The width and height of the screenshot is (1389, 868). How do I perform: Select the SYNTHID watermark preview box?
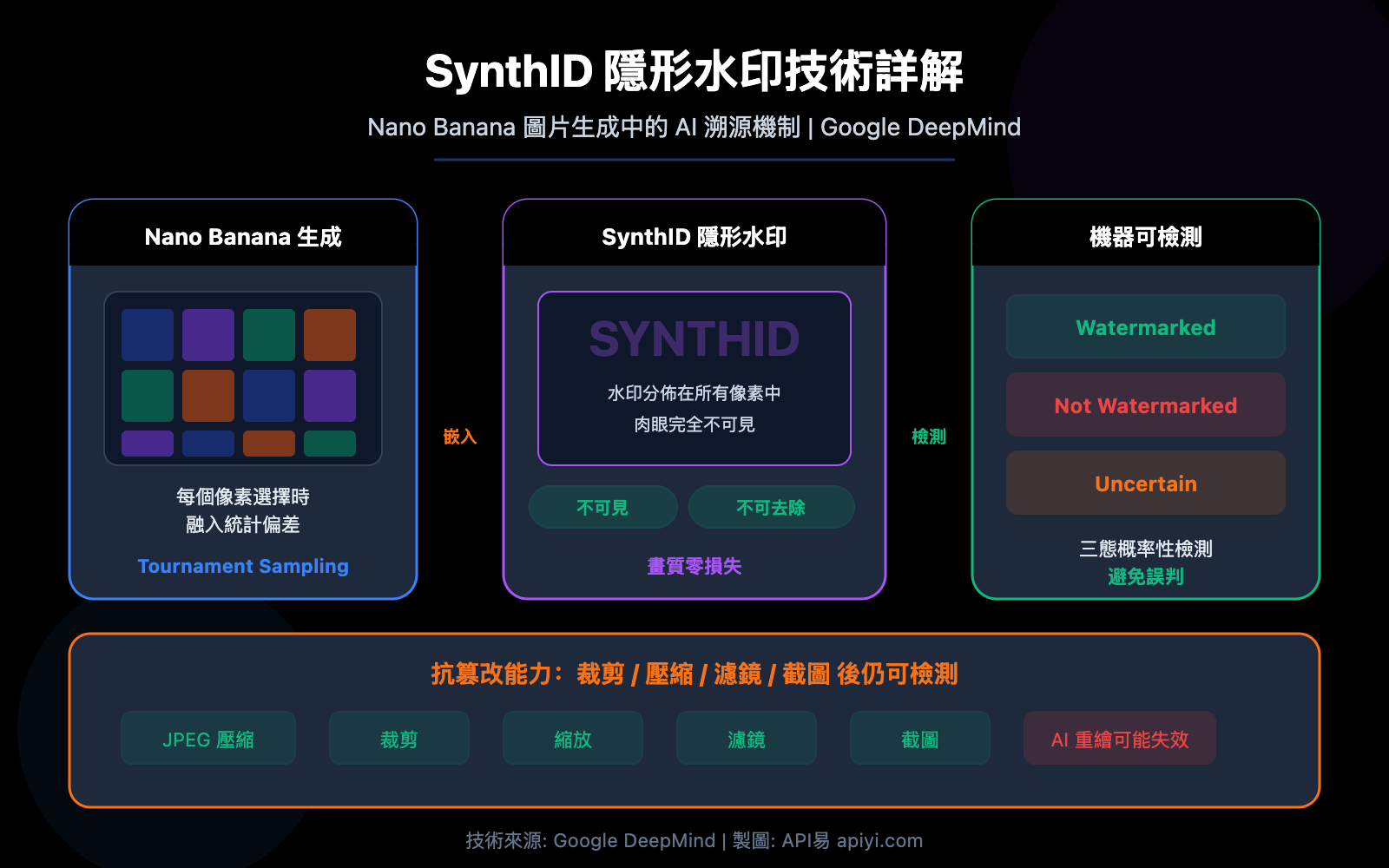pyautogui.click(x=694, y=378)
